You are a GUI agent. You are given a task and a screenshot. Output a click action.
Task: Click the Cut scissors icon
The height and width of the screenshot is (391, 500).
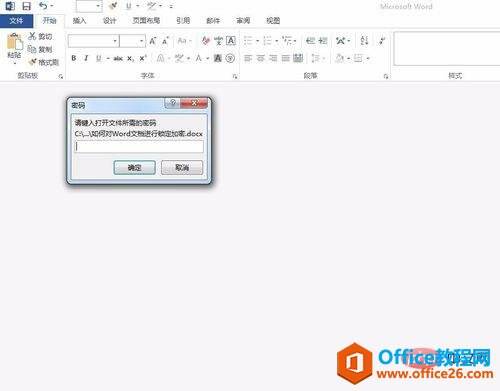click(32, 36)
